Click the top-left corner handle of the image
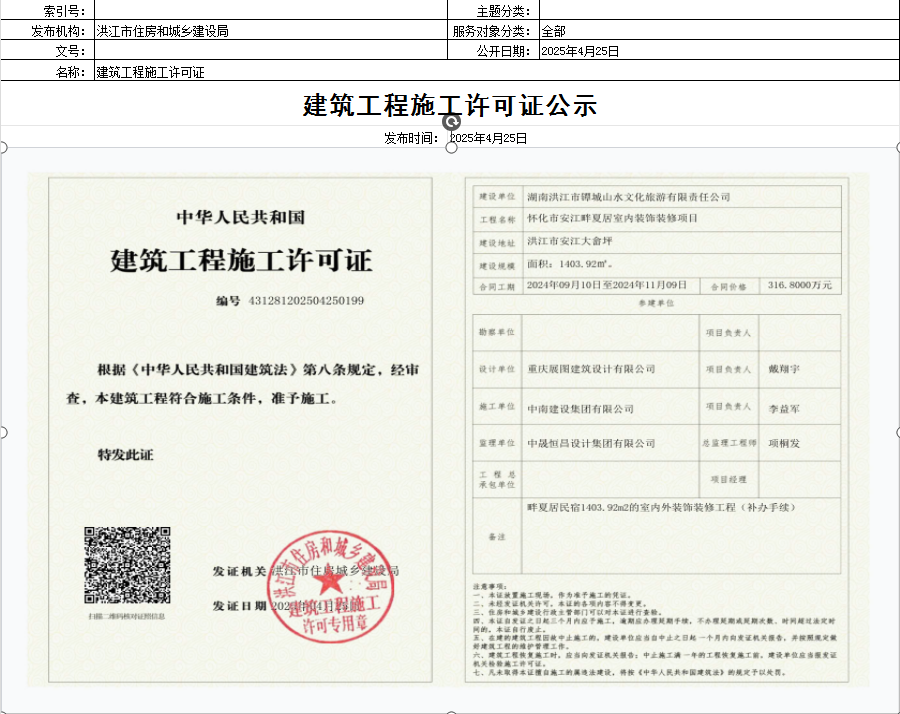 point(3,148)
